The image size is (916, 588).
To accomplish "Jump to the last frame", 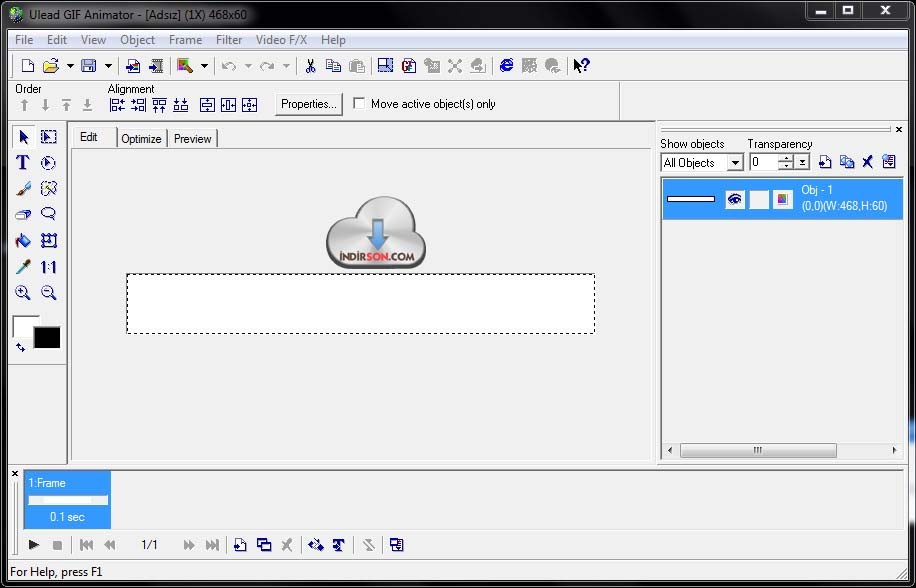I will [212, 545].
